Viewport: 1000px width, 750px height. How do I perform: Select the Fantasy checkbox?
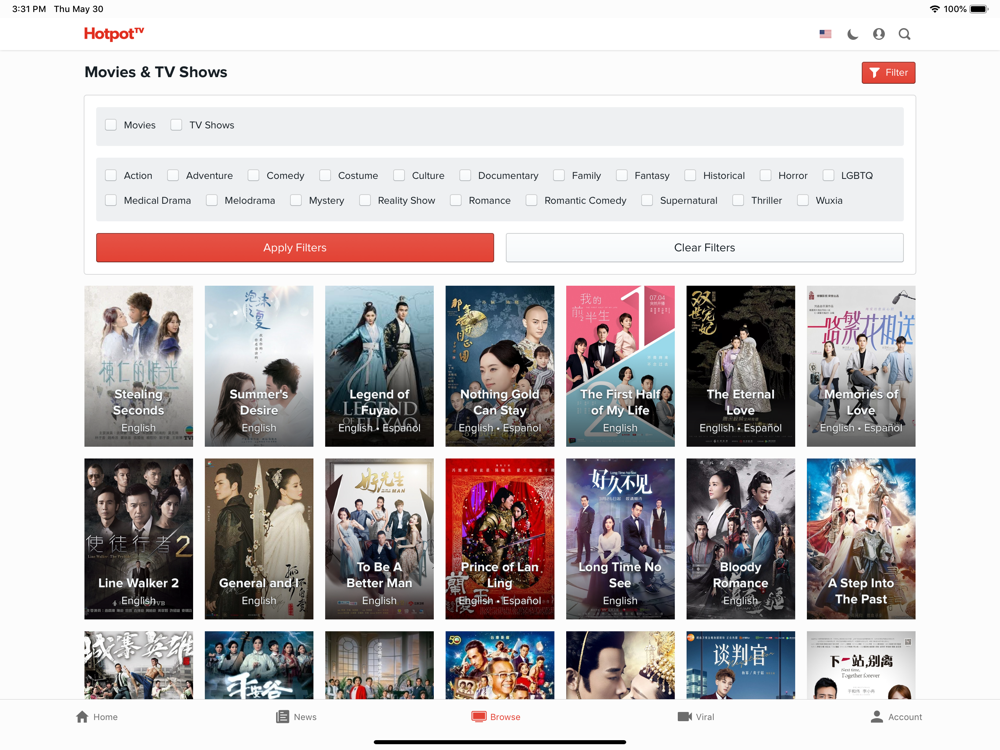click(622, 175)
